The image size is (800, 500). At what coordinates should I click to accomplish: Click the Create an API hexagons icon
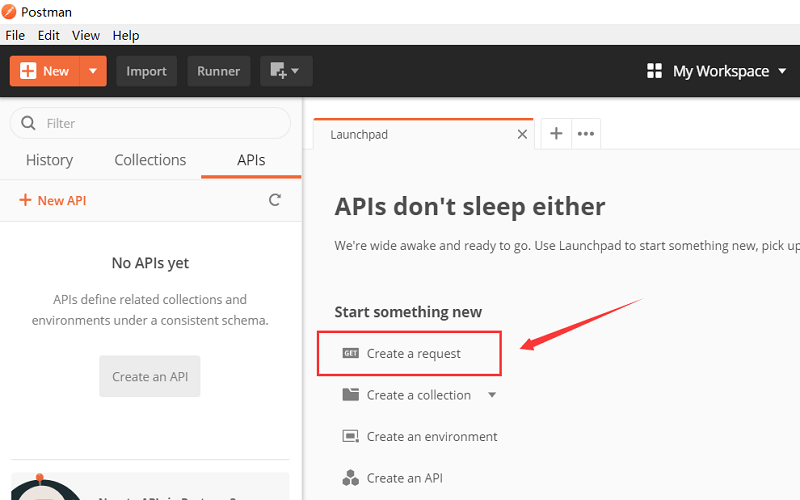[x=350, y=478]
